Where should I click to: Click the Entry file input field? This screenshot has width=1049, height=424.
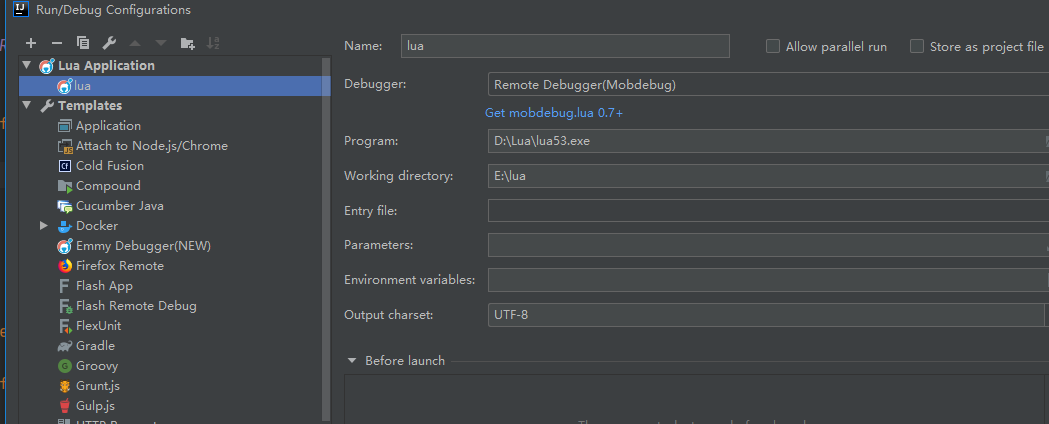[x=766, y=211]
